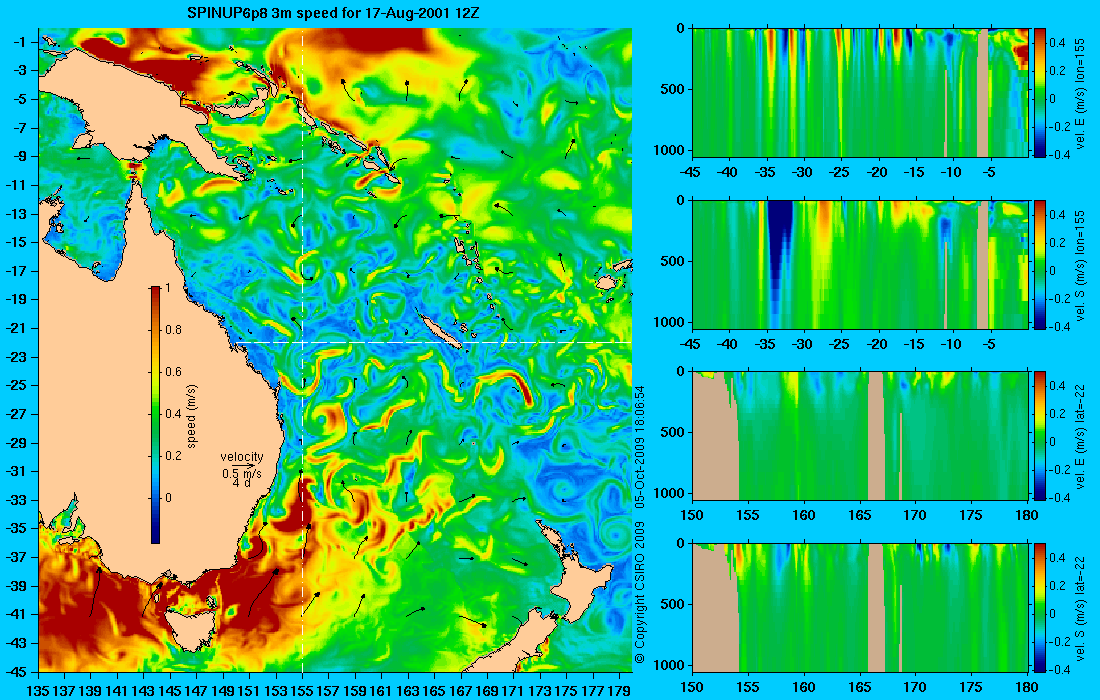This screenshot has height=700, width=1100.
Task: Click the colorbar beside 'vel. S (m/s) lat=-22'
Action: point(1040,607)
